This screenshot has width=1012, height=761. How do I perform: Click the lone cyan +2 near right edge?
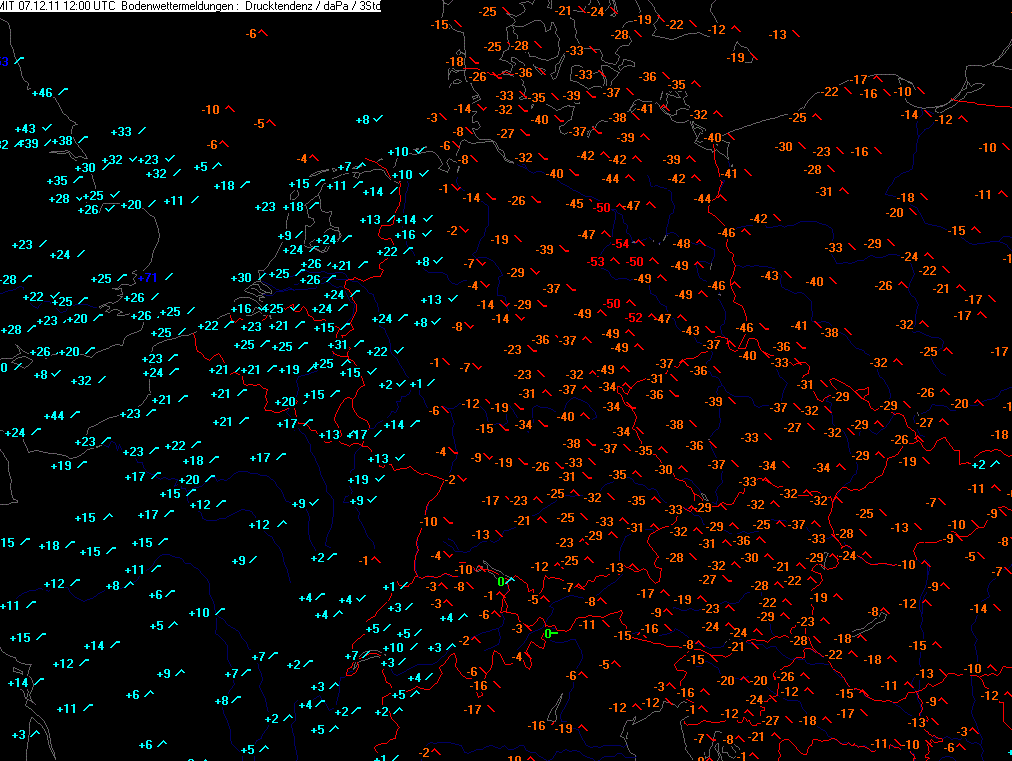tap(979, 465)
